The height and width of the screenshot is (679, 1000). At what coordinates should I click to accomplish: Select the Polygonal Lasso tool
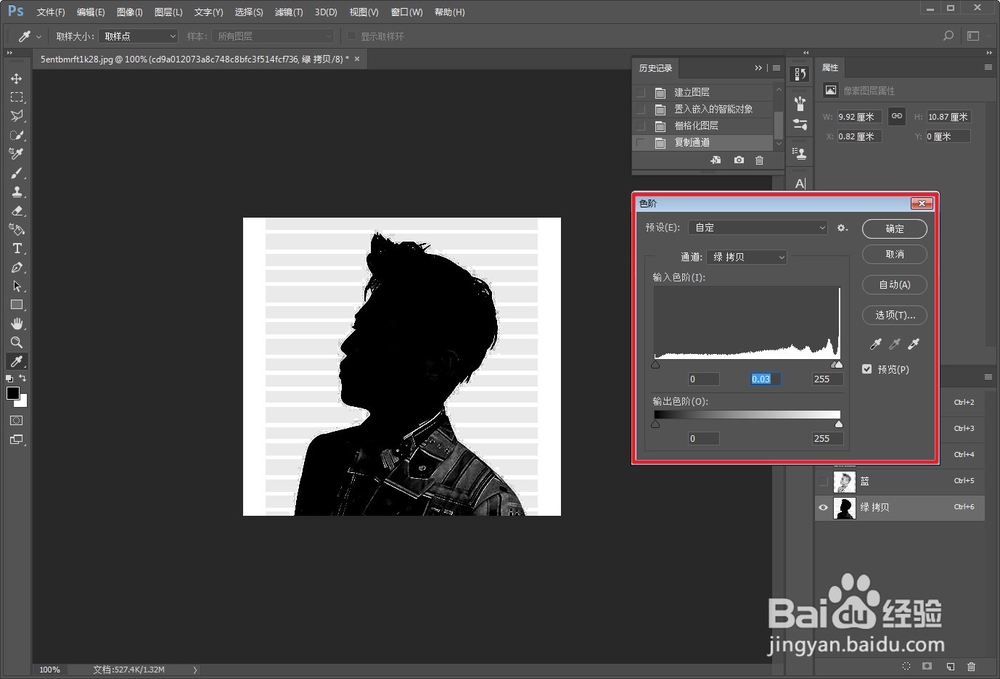pyautogui.click(x=17, y=116)
